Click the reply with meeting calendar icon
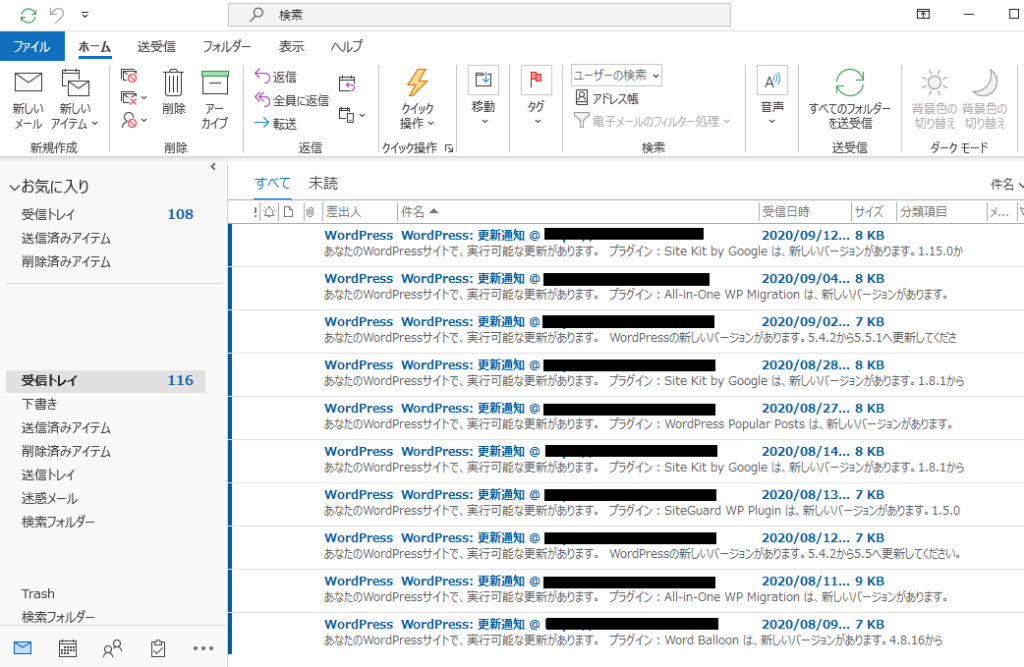 tap(347, 84)
